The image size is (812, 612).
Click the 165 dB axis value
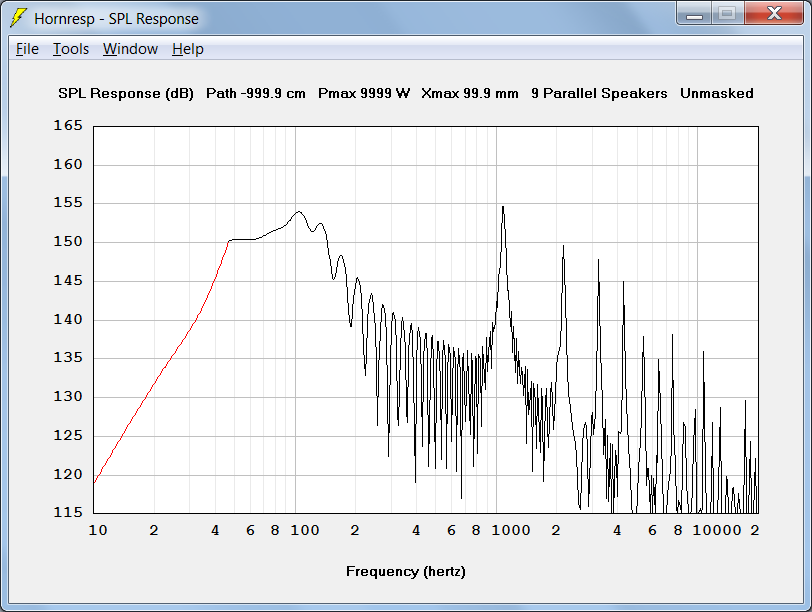tap(68, 125)
